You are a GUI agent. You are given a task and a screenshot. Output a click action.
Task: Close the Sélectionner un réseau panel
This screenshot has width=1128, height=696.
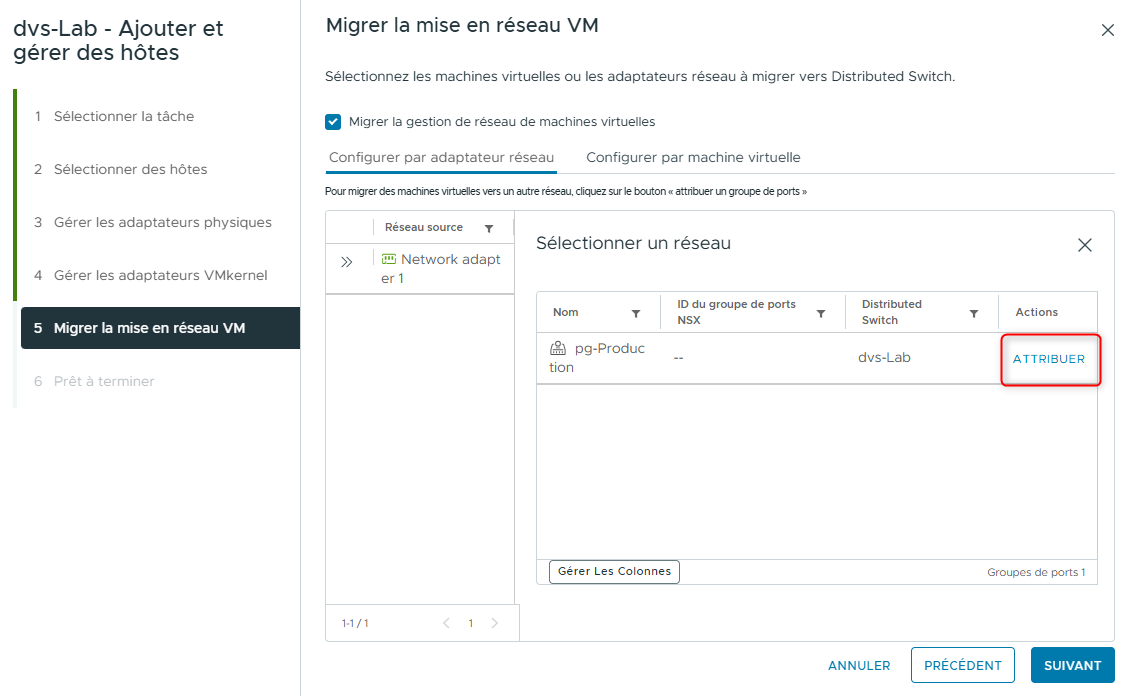pos(1084,244)
